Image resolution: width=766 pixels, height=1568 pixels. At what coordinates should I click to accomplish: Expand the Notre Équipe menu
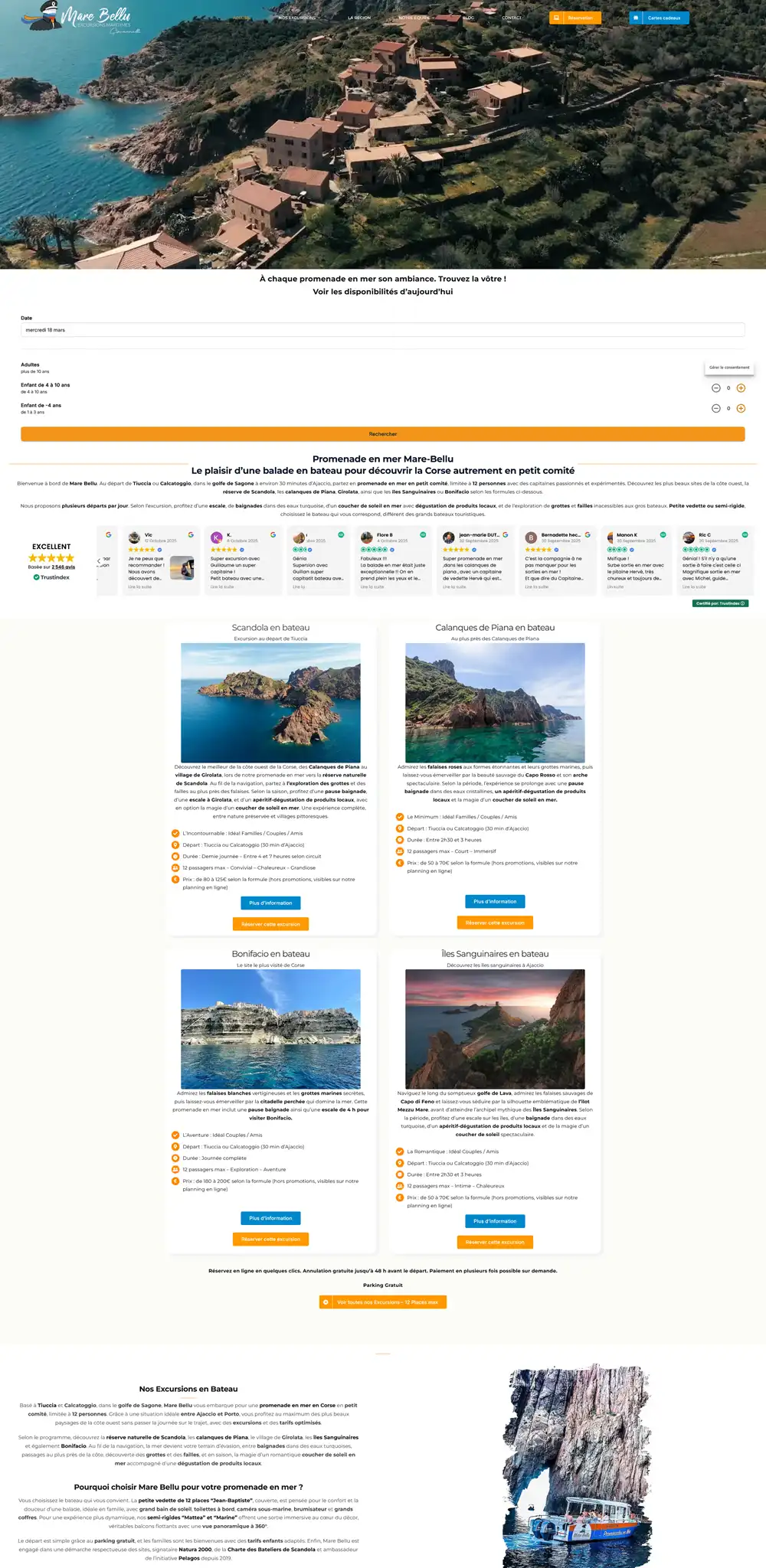[416, 18]
